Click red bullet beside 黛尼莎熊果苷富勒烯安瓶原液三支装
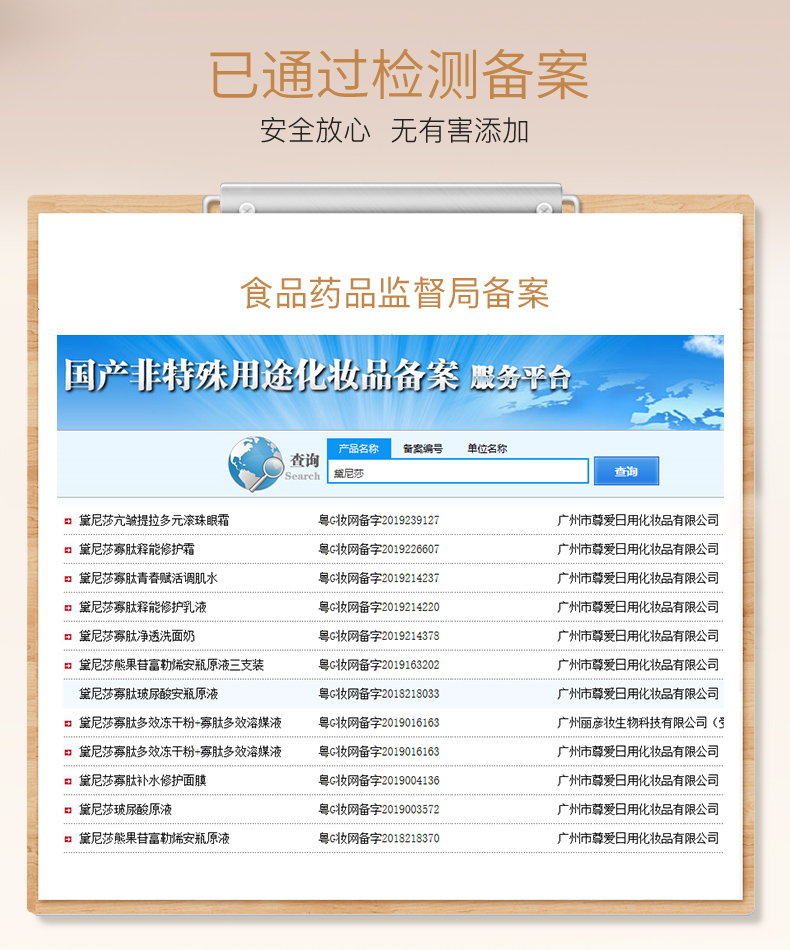The image size is (790, 950). pos(68,666)
